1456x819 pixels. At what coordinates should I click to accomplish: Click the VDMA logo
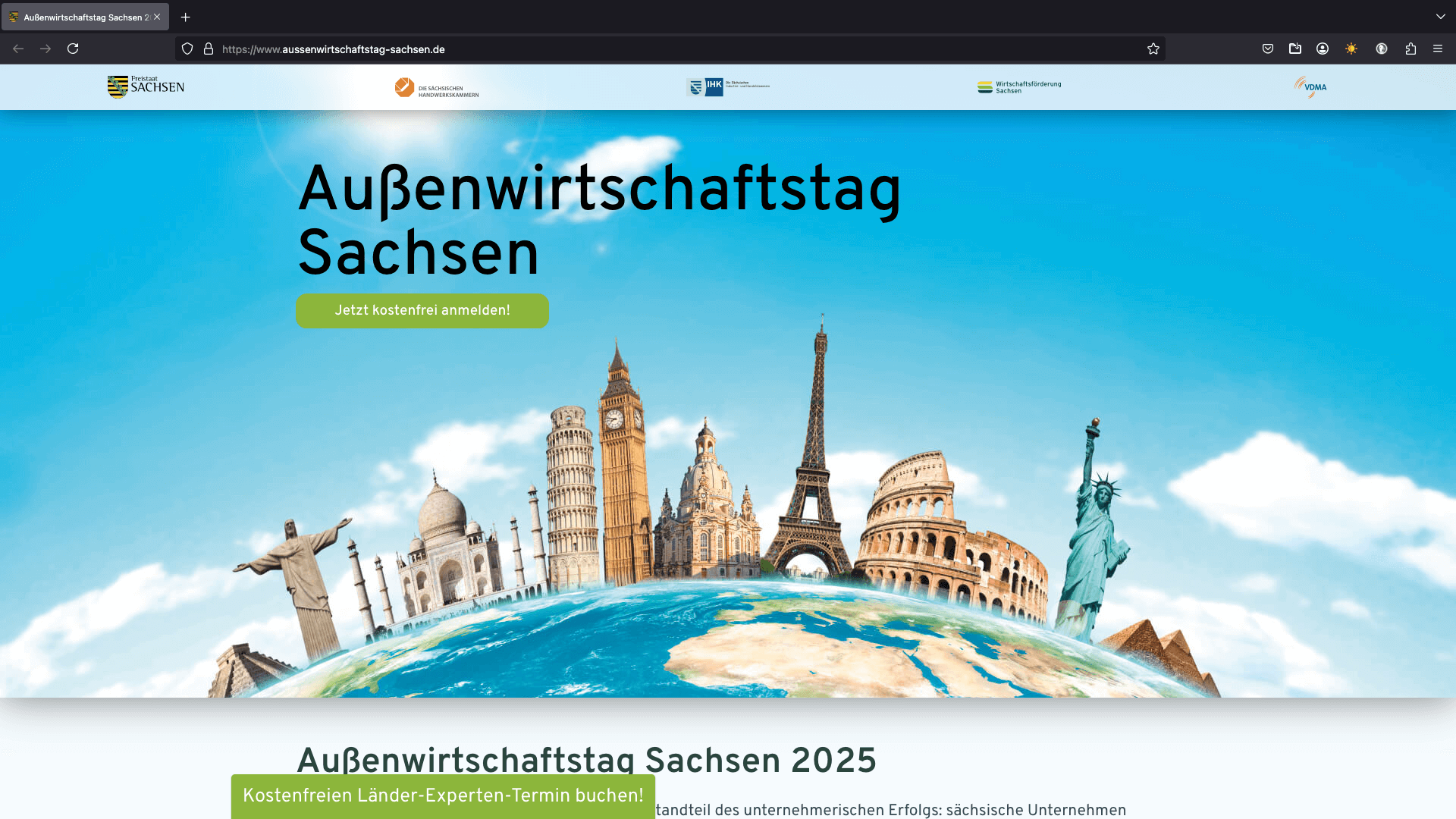(1310, 87)
